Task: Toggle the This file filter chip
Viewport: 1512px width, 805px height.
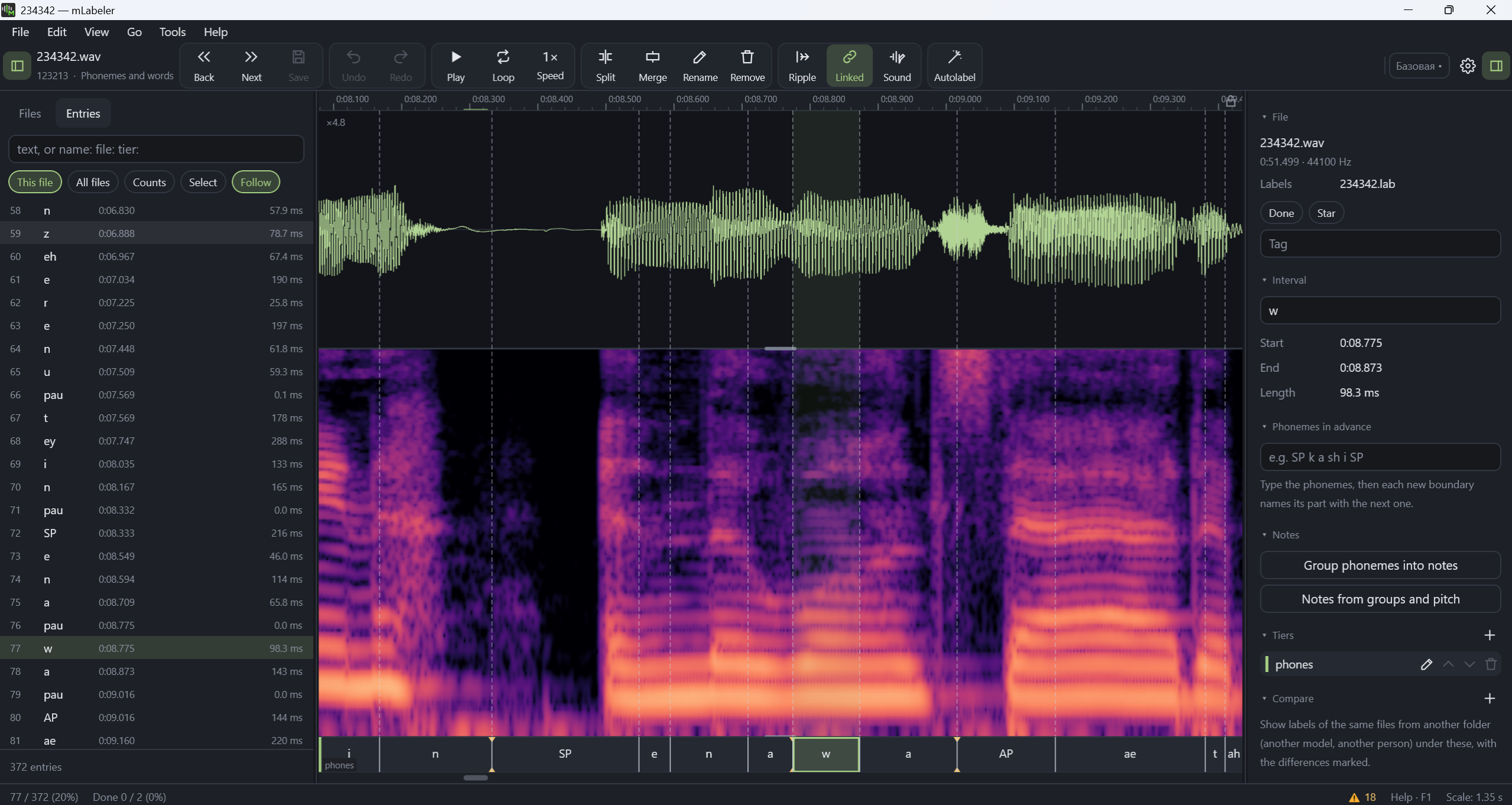Action: [35, 182]
